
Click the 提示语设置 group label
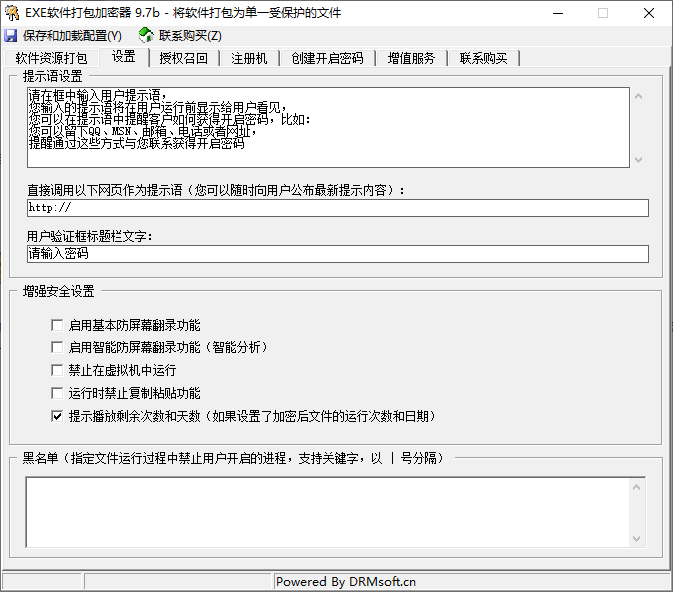[x=52, y=76]
